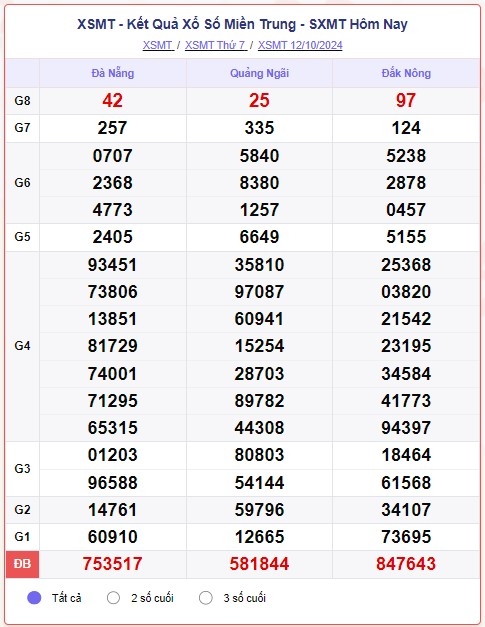Click the Quảng Ngãi column header
This screenshot has height=627, width=485.
(x=259, y=73)
